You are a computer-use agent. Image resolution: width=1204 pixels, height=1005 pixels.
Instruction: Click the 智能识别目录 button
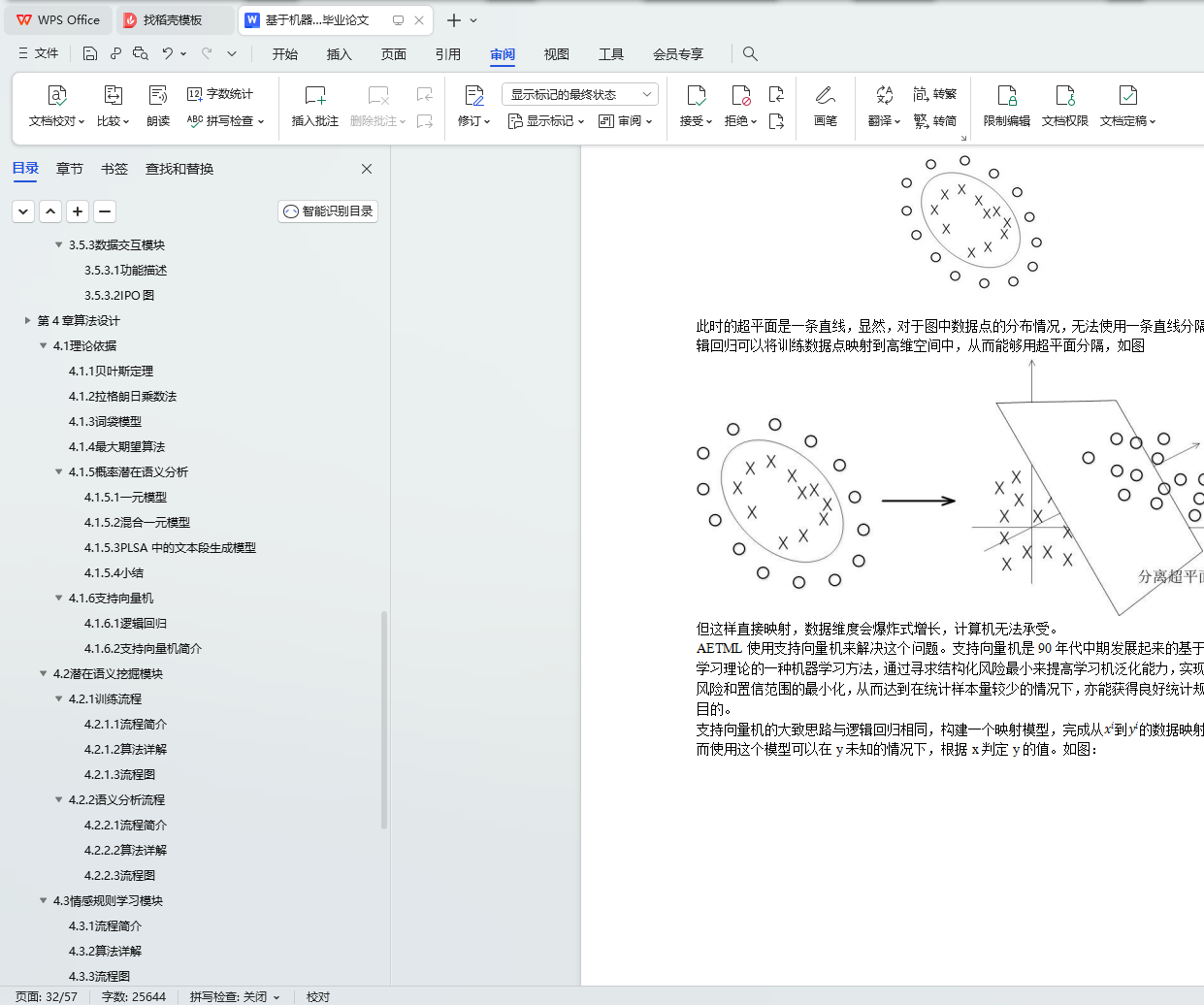coord(328,211)
